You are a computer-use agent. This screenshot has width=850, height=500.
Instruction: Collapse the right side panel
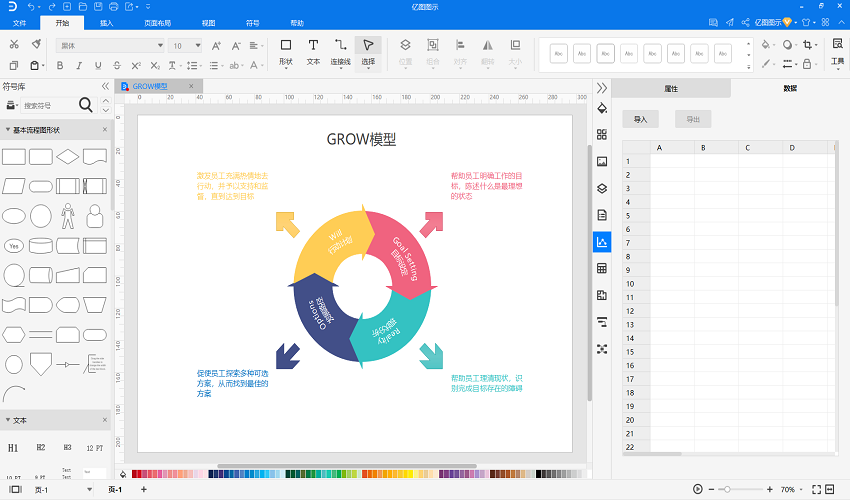coord(602,88)
